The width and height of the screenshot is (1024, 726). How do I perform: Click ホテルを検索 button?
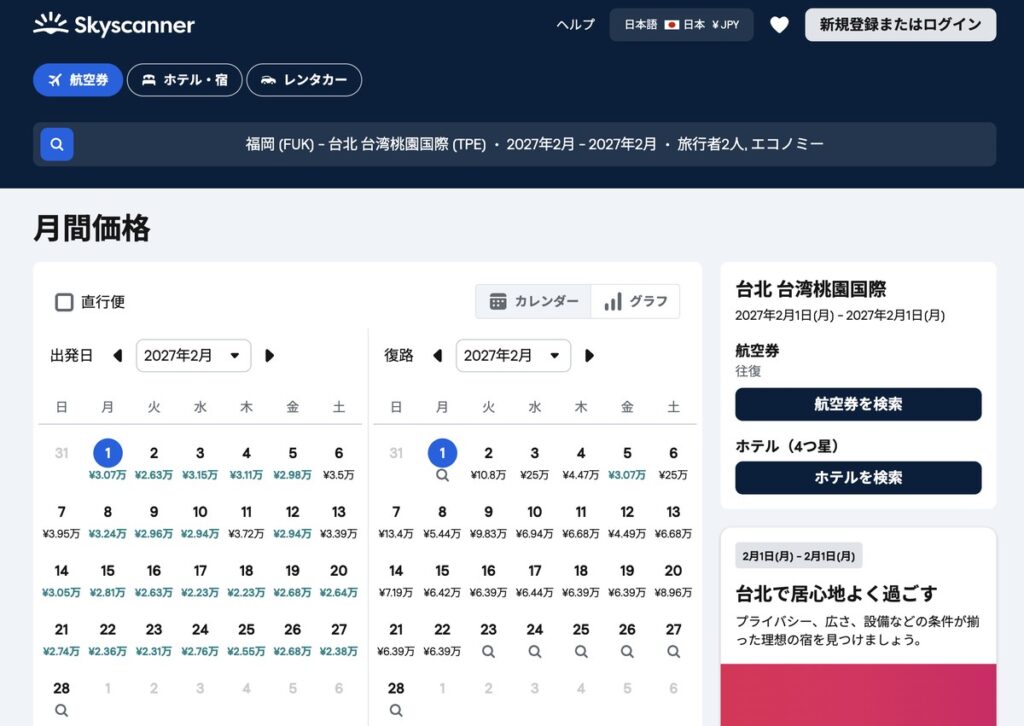[x=858, y=478]
